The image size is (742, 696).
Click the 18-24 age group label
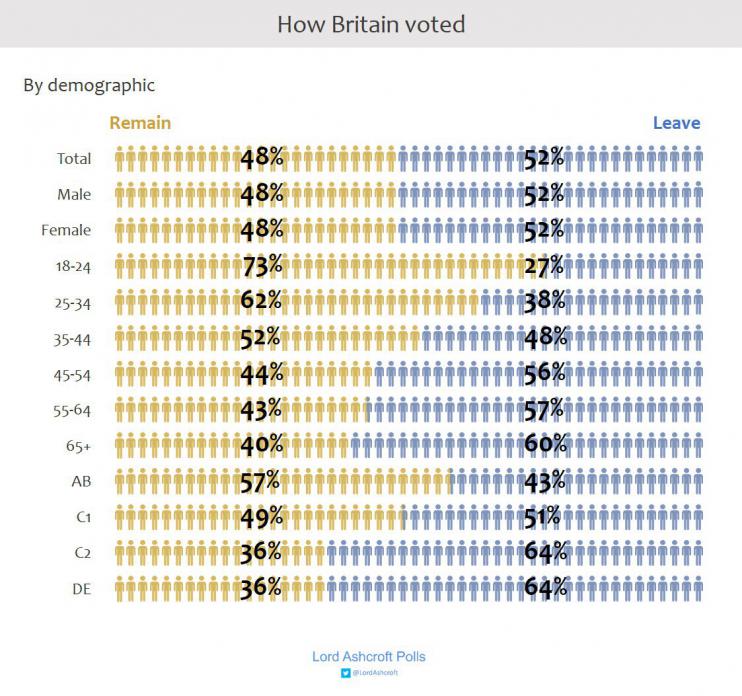74,266
